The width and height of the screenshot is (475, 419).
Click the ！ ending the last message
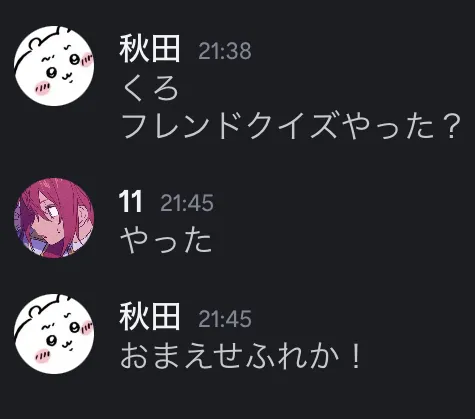pos(356,356)
